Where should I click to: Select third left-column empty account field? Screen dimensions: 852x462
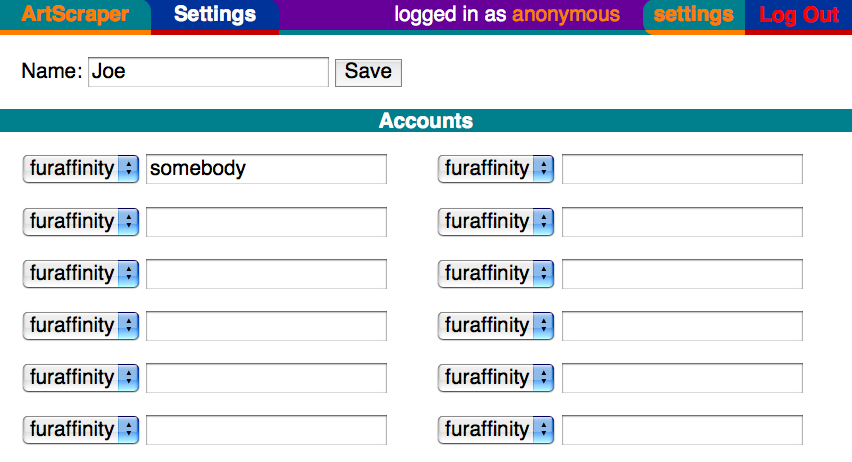pyautogui.click(x=266, y=274)
